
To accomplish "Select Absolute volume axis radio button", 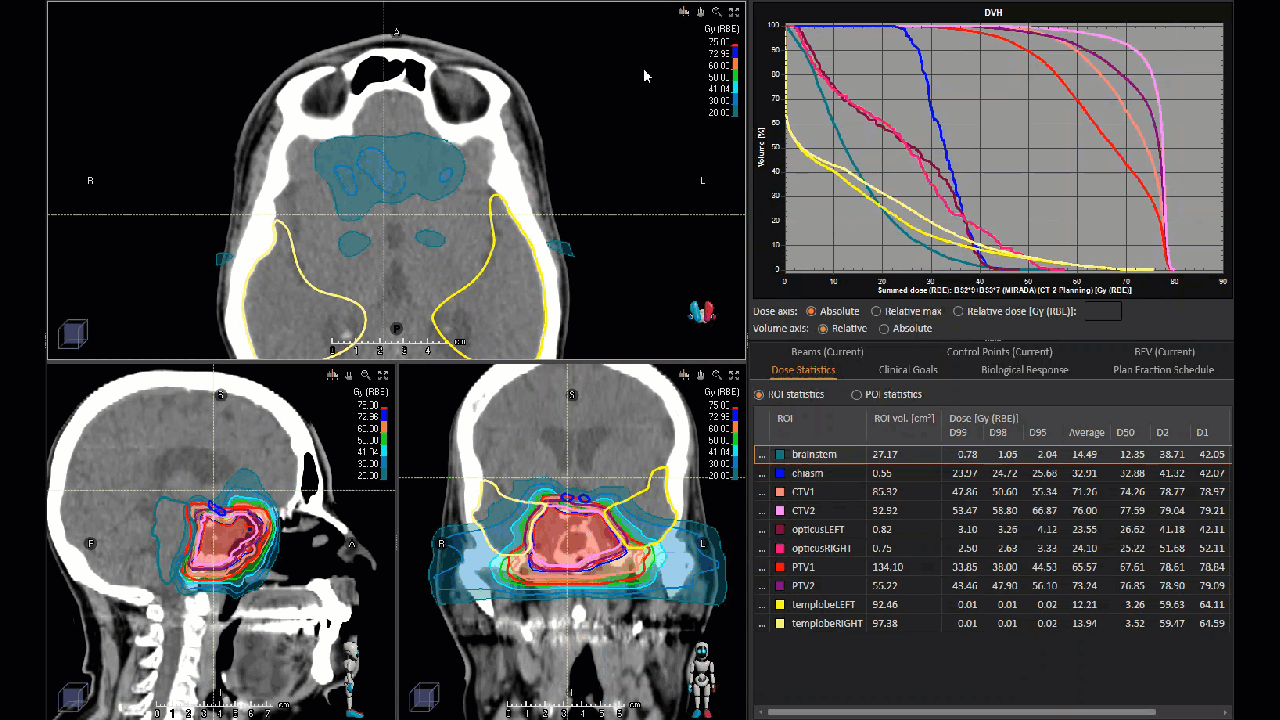I will coord(884,328).
